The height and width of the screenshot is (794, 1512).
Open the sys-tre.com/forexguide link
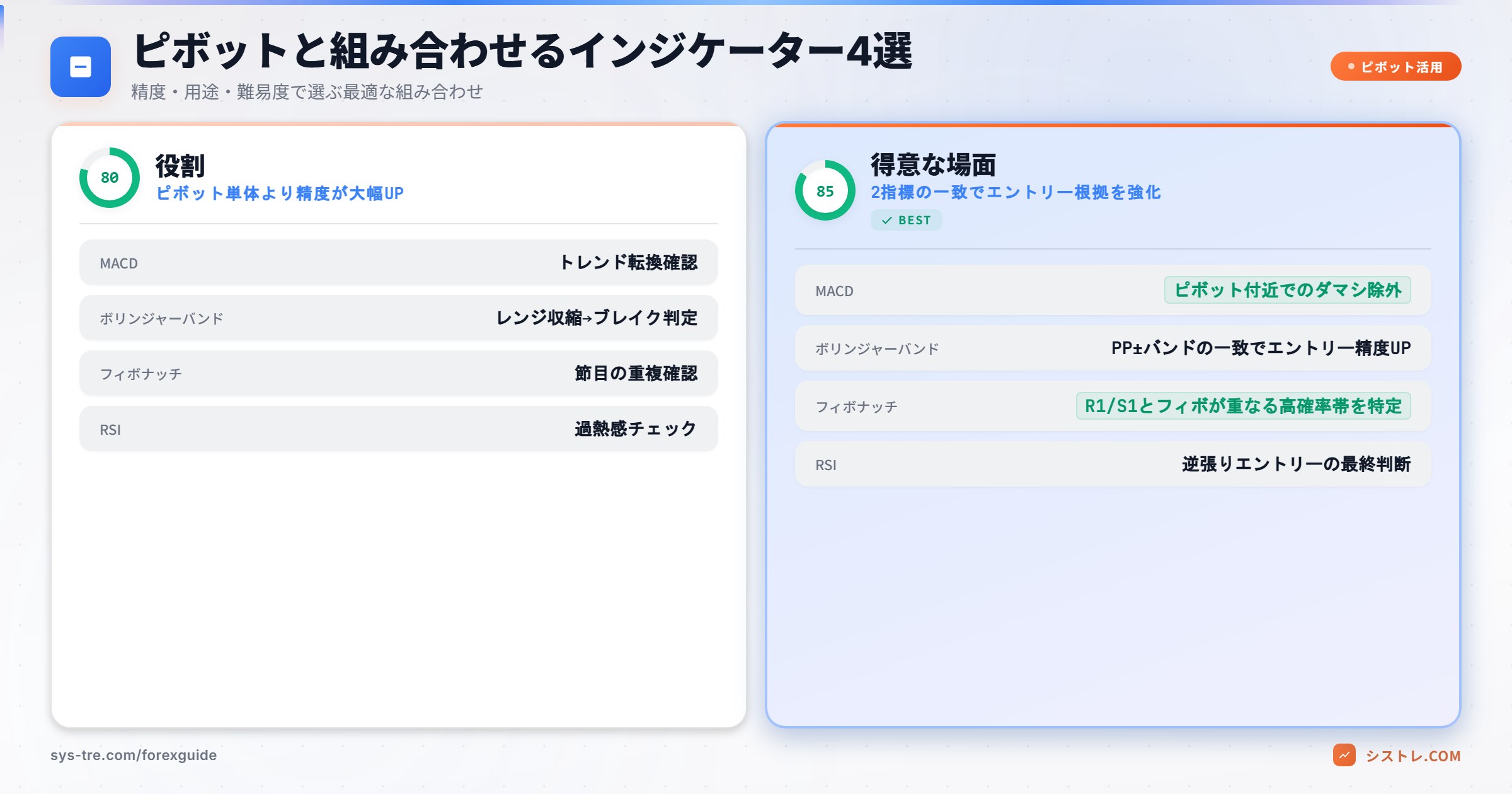click(x=134, y=755)
